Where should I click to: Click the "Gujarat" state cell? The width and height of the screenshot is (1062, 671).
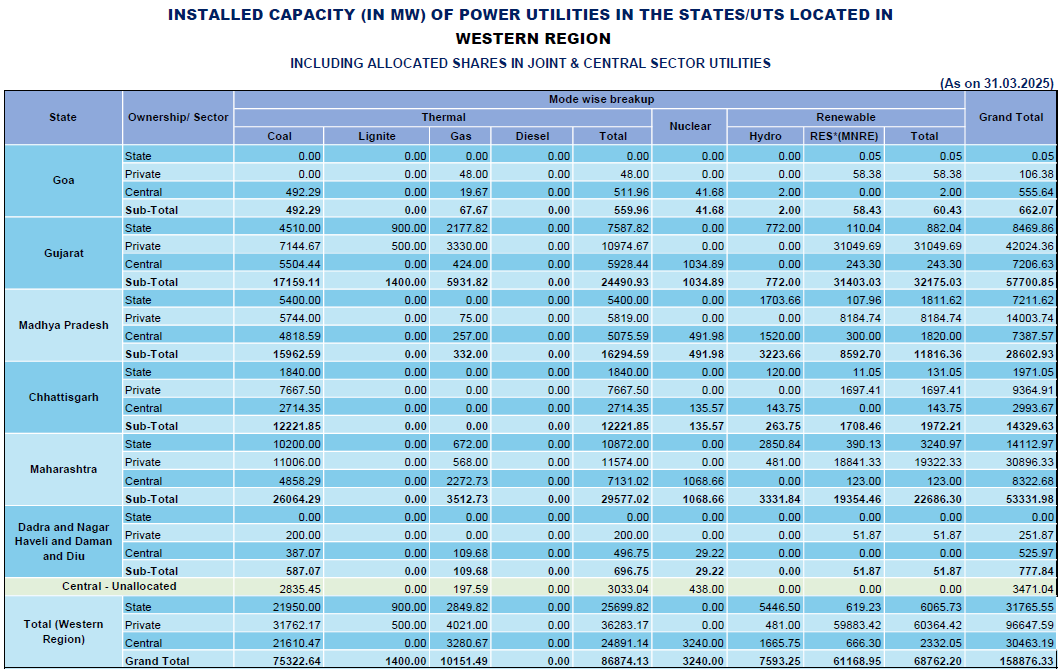point(63,254)
